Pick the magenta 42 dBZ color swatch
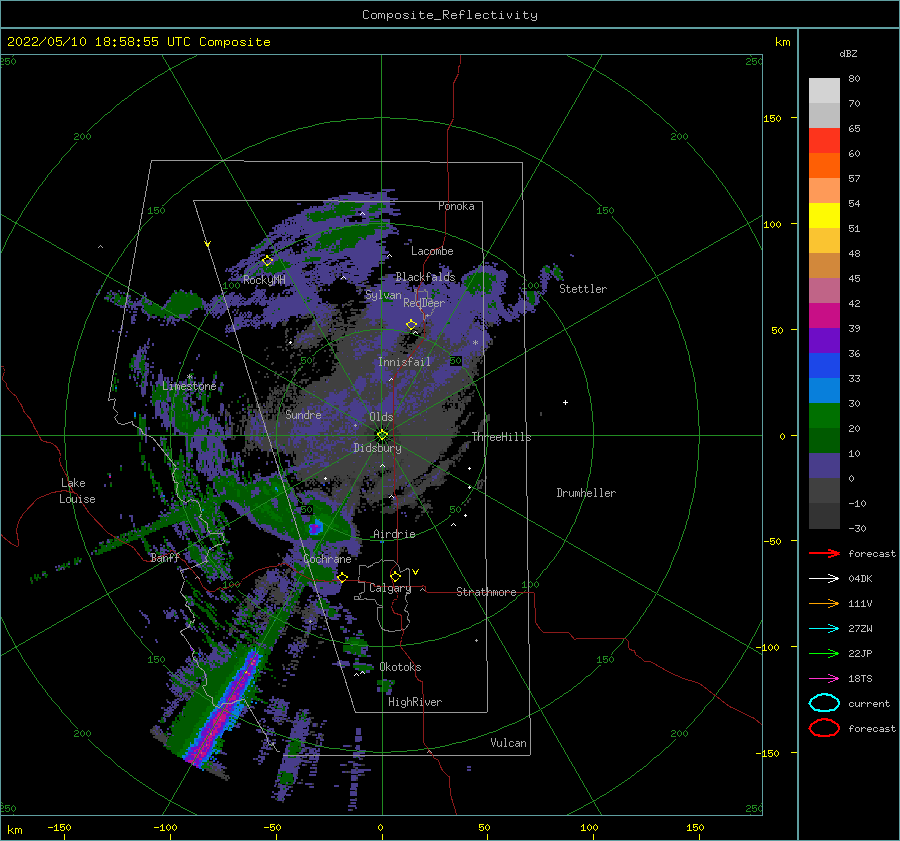900x841 pixels. [824, 315]
